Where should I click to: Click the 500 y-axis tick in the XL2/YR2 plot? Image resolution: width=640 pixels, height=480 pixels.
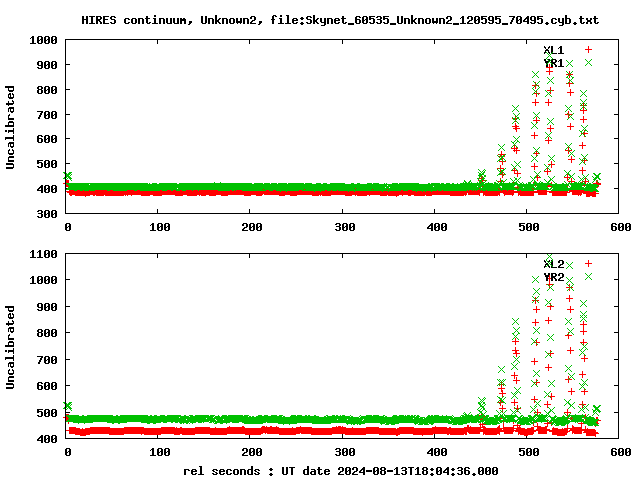pos(47,413)
